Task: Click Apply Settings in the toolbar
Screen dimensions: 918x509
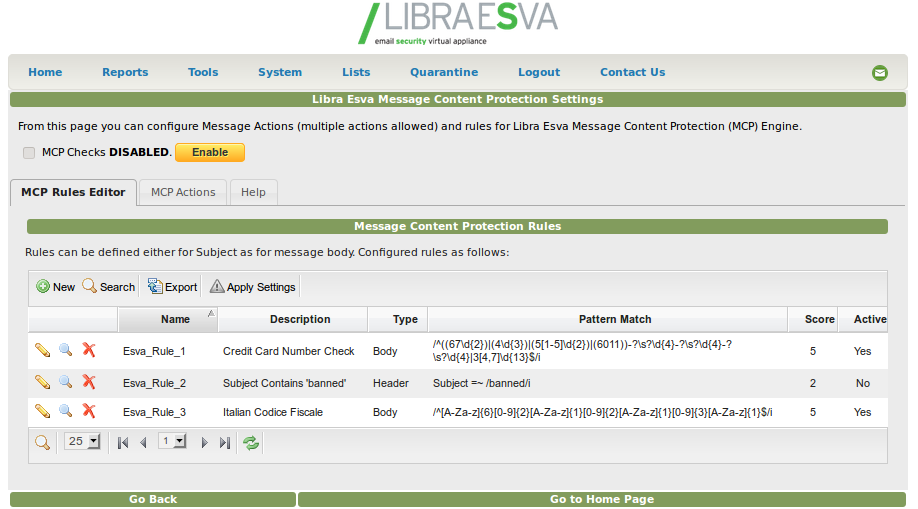Action: 252,287
